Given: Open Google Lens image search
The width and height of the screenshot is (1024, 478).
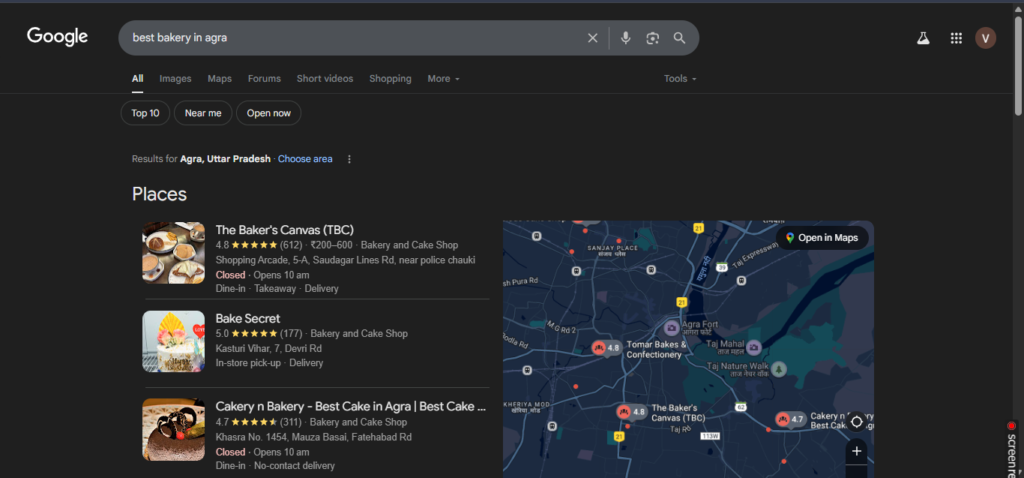Looking at the screenshot, I should pos(652,38).
